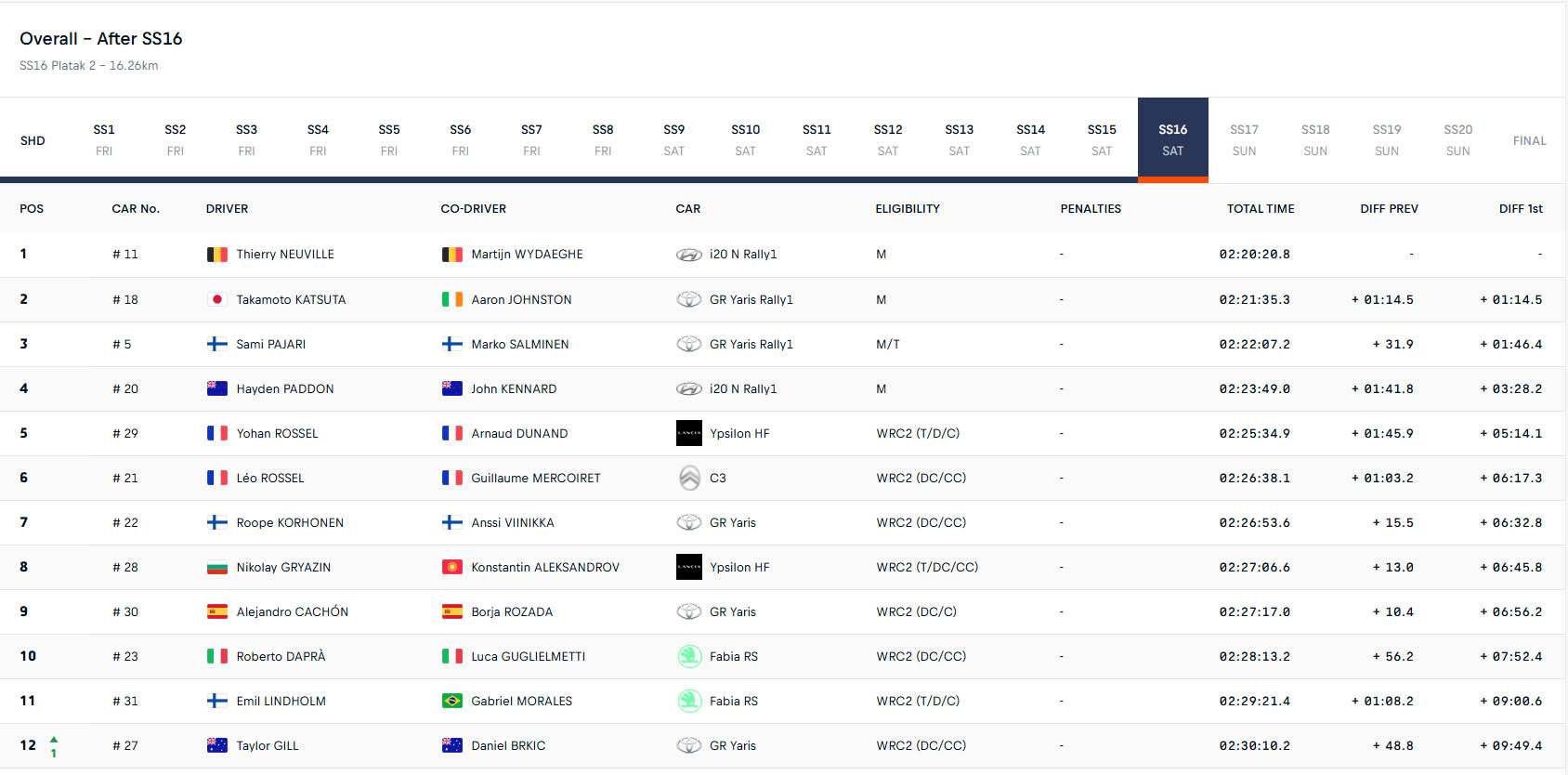The width and height of the screenshot is (1568, 775).
Task: Click driver name Thierry NEUVILLE
Action: pyautogui.click(x=284, y=255)
